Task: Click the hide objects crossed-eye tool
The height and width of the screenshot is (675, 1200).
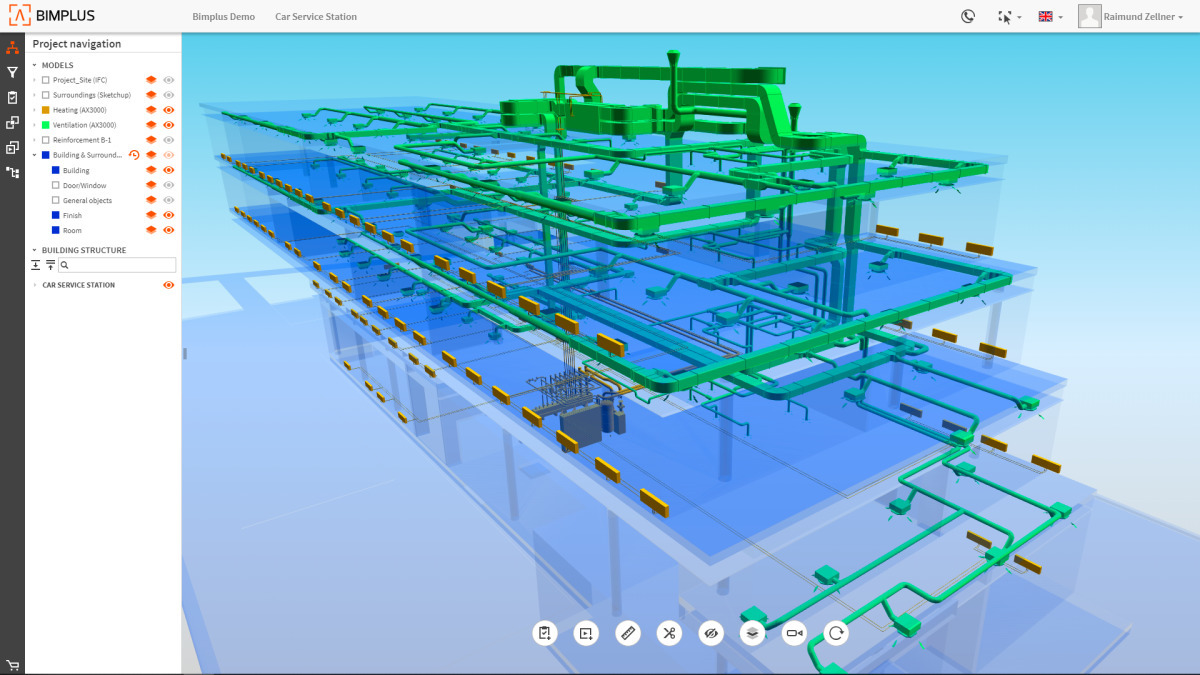Action: [x=711, y=633]
